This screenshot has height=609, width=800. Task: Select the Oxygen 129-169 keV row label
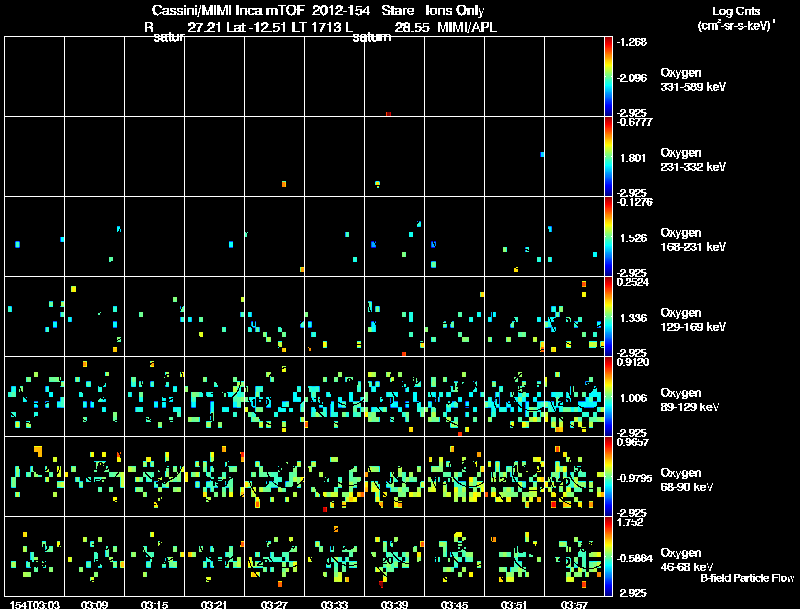click(x=693, y=320)
